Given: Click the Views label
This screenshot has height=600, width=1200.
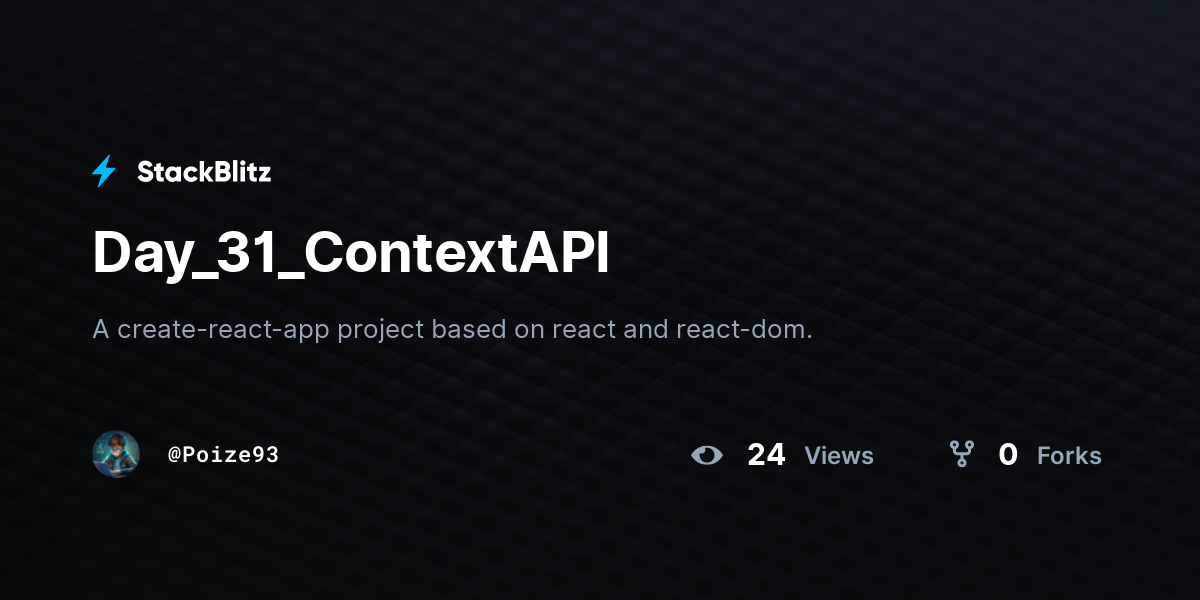Looking at the screenshot, I should [839, 456].
